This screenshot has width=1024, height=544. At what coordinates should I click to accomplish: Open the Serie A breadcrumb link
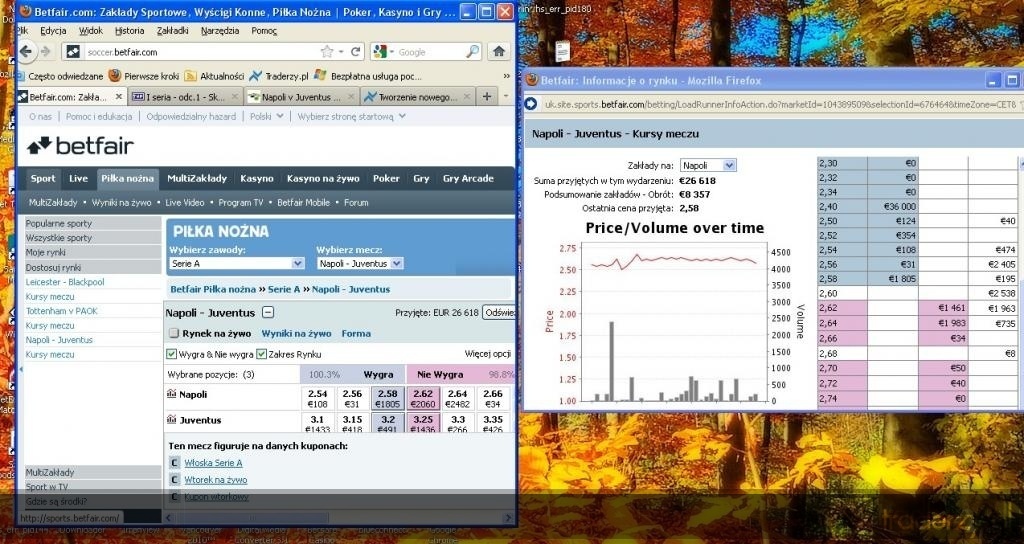click(x=283, y=289)
